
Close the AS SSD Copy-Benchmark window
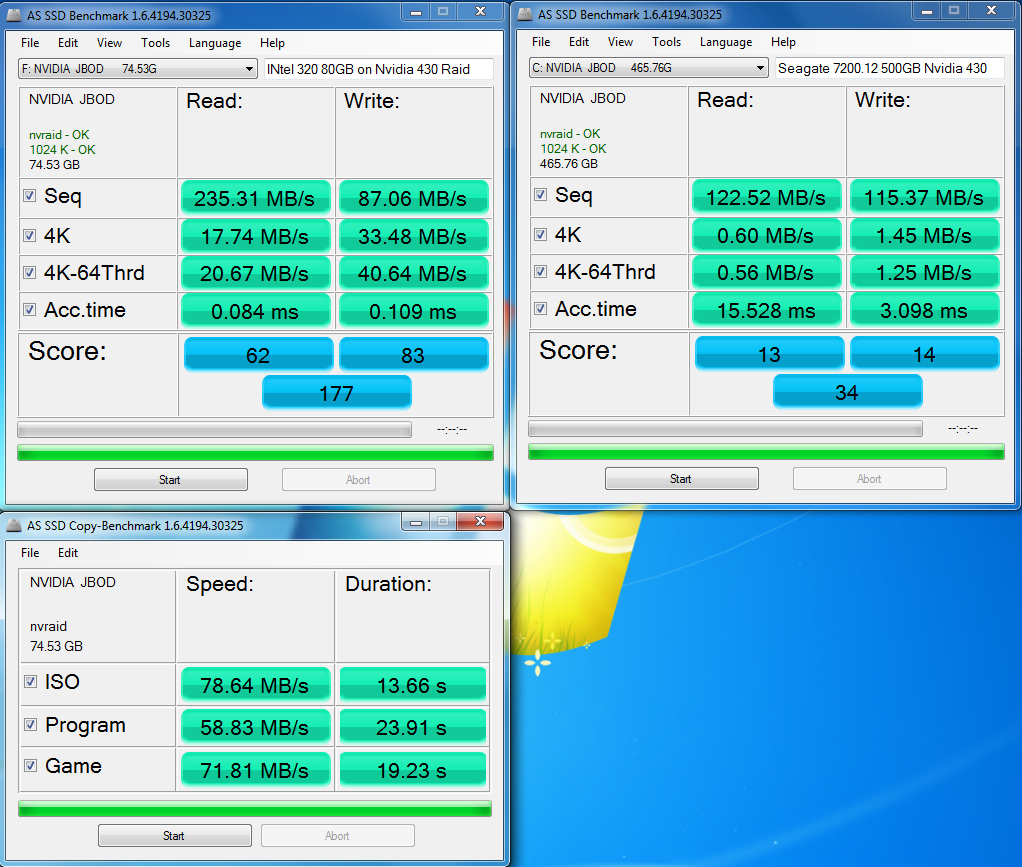(483, 522)
